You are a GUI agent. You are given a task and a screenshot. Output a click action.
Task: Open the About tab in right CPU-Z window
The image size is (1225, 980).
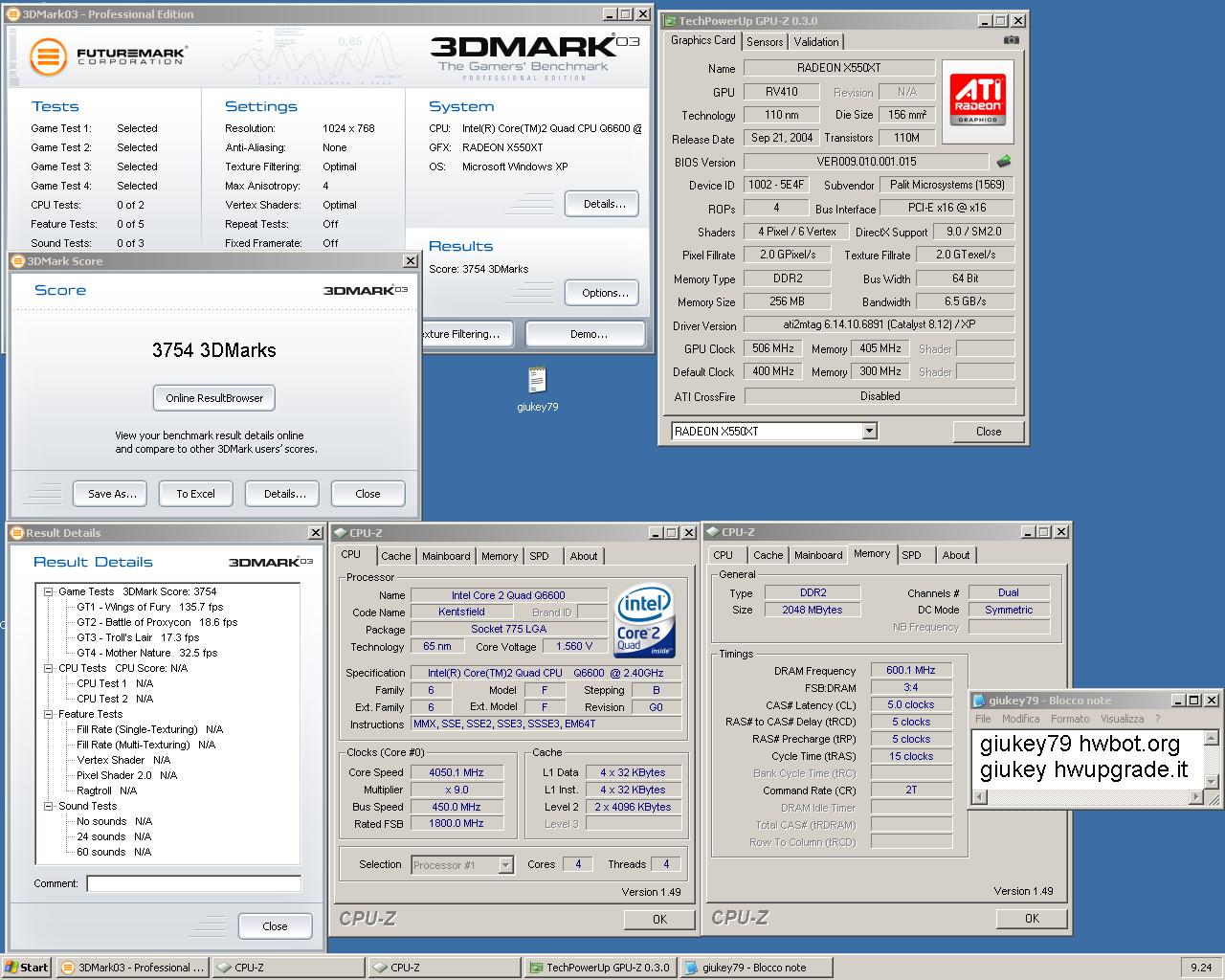[955, 555]
